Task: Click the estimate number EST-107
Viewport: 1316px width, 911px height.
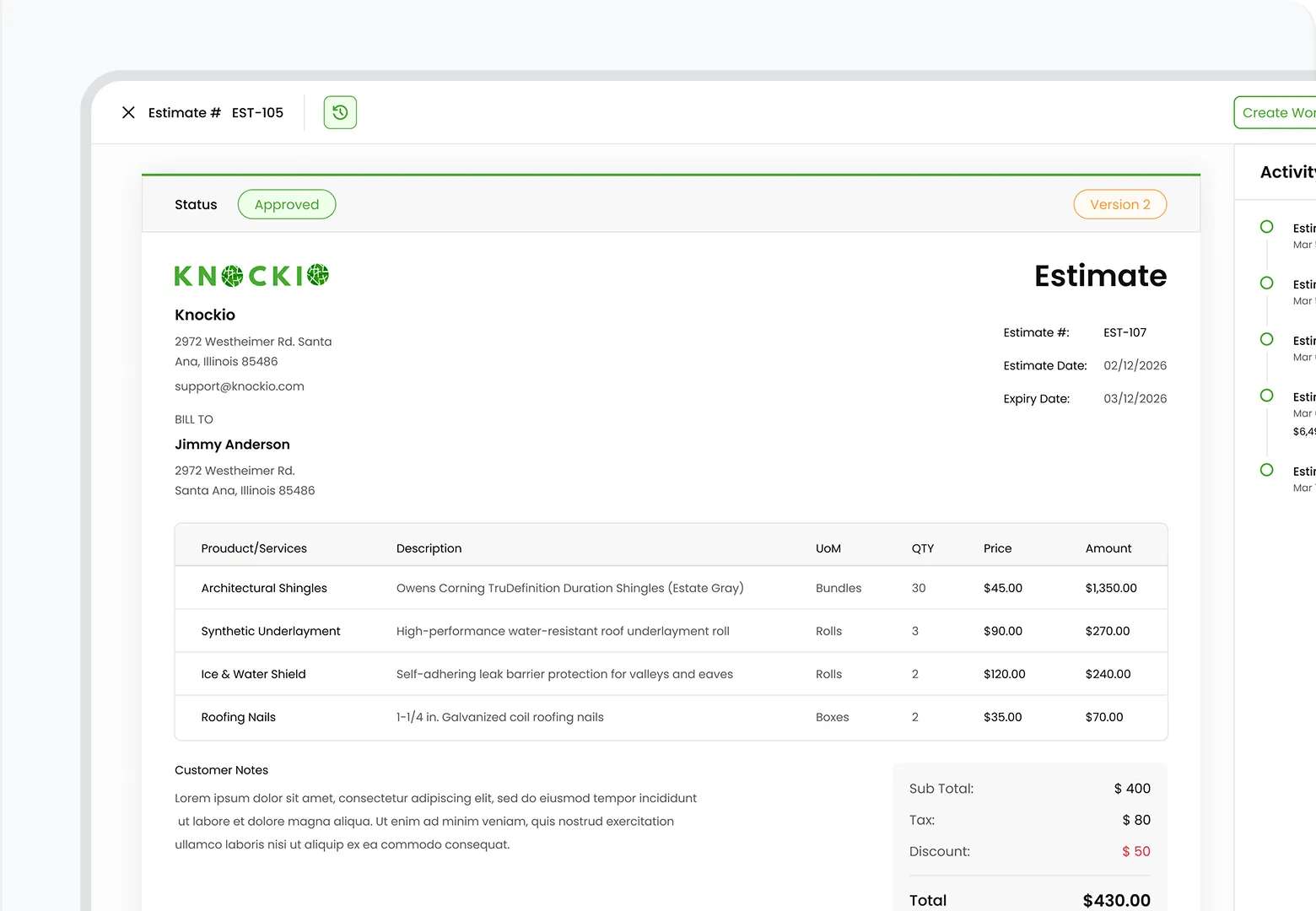Action: click(x=1125, y=332)
